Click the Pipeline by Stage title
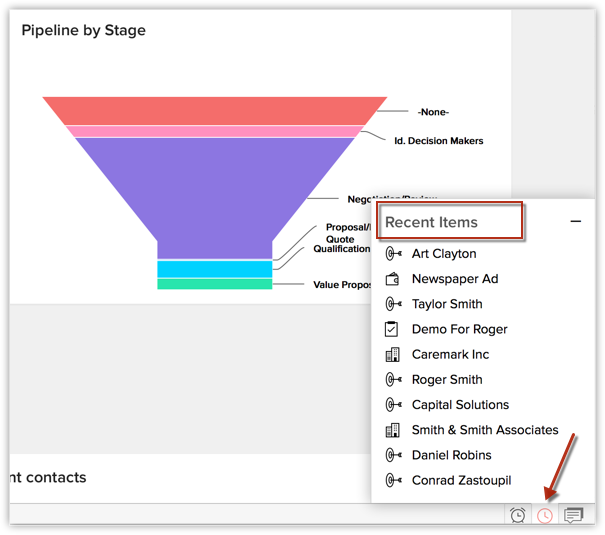The height and width of the screenshot is (535, 605). [84, 31]
